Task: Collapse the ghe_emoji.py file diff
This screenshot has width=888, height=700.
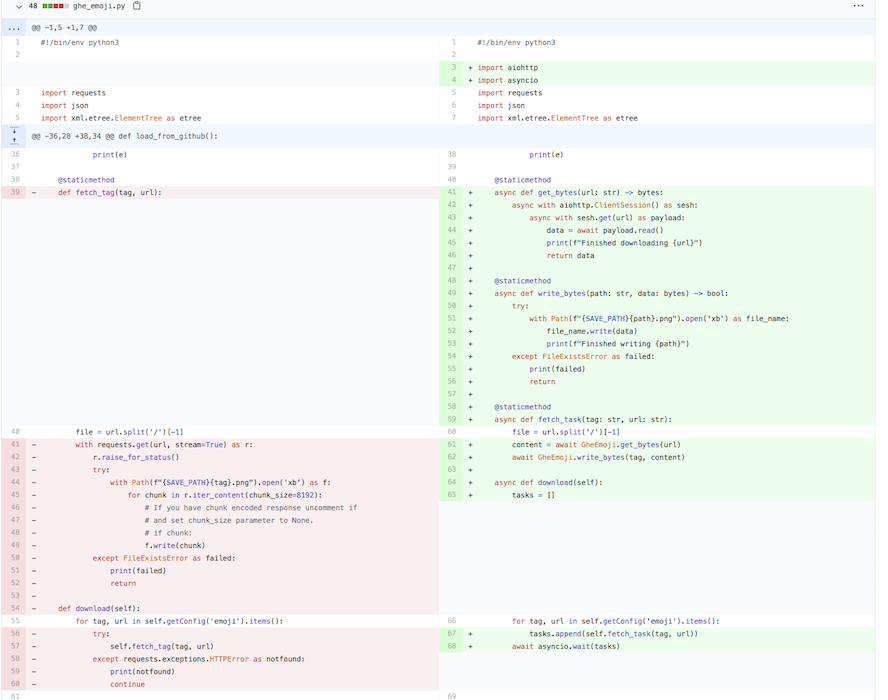Action: point(18,6)
